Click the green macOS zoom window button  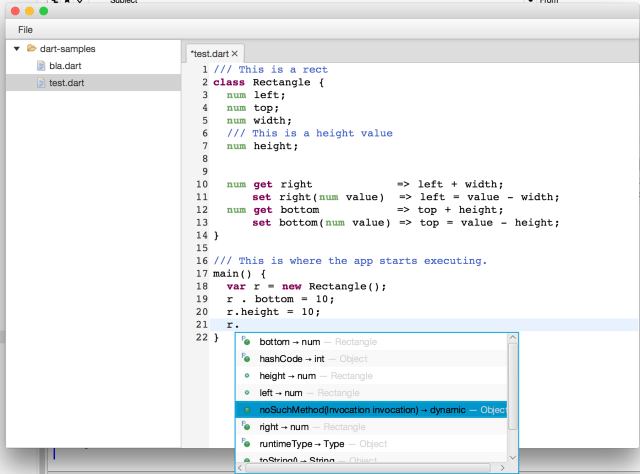44,10
